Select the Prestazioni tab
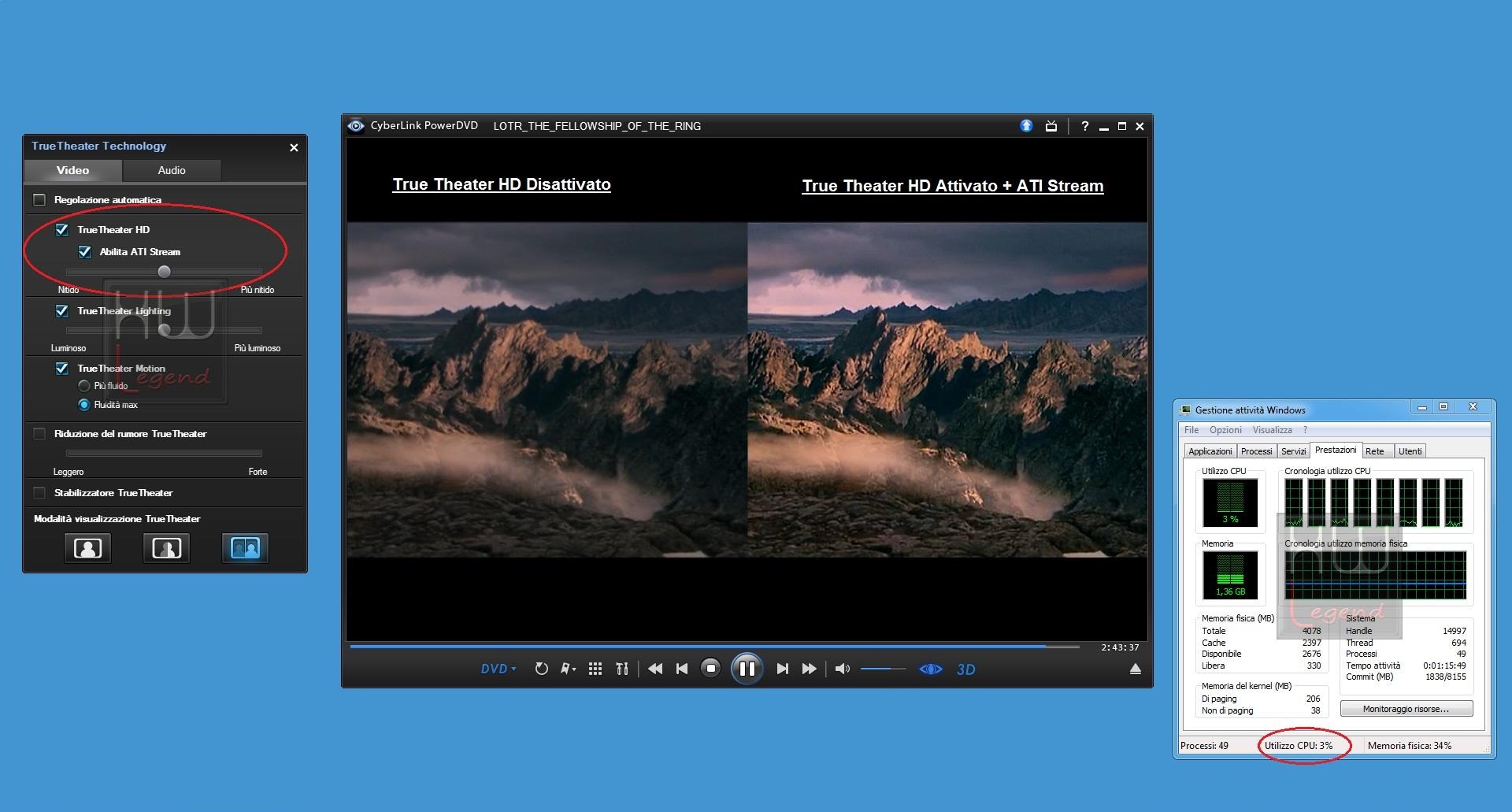 pyautogui.click(x=1336, y=450)
